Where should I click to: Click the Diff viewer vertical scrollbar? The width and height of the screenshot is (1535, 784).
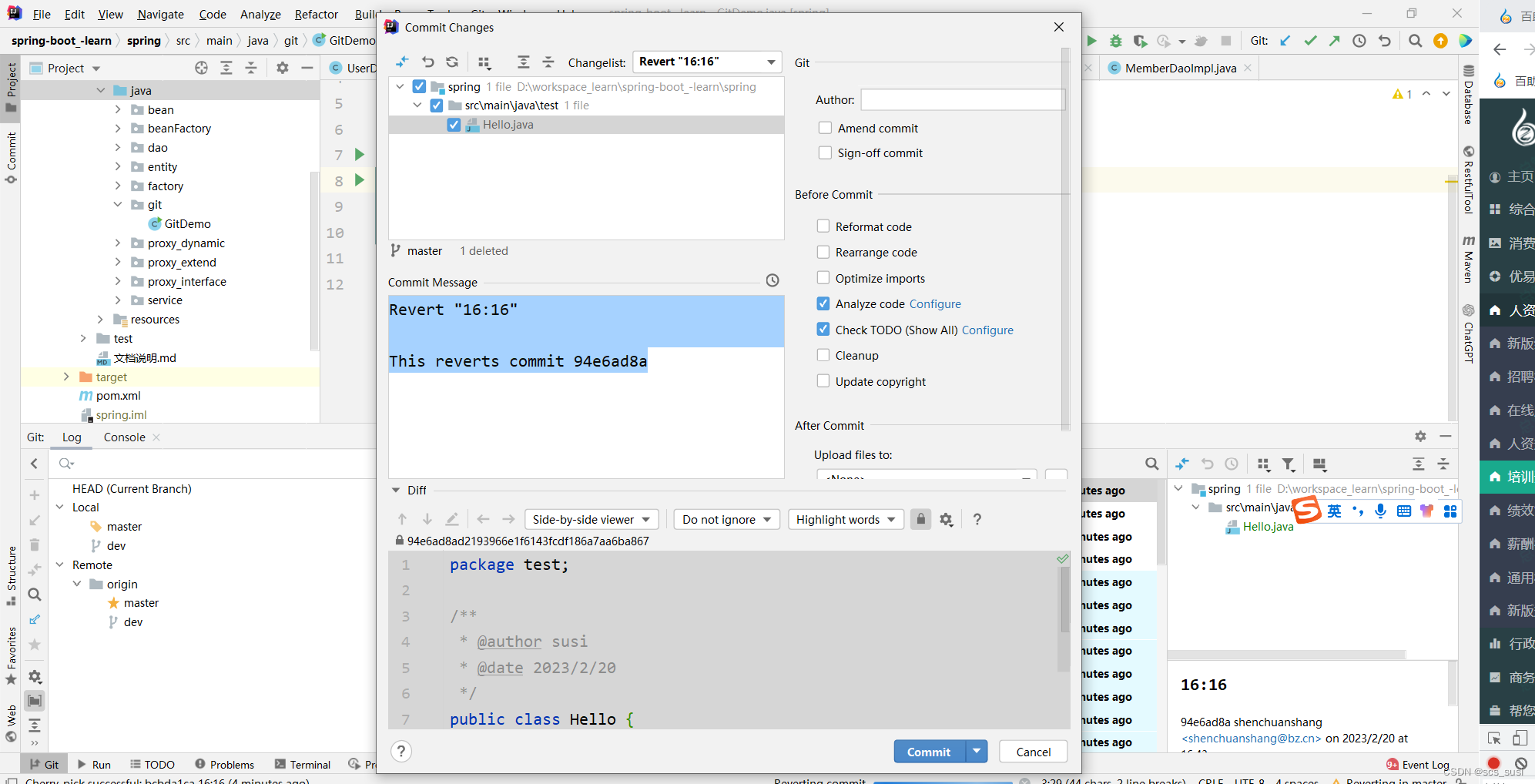pyautogui.click(x=1064, y=601)
